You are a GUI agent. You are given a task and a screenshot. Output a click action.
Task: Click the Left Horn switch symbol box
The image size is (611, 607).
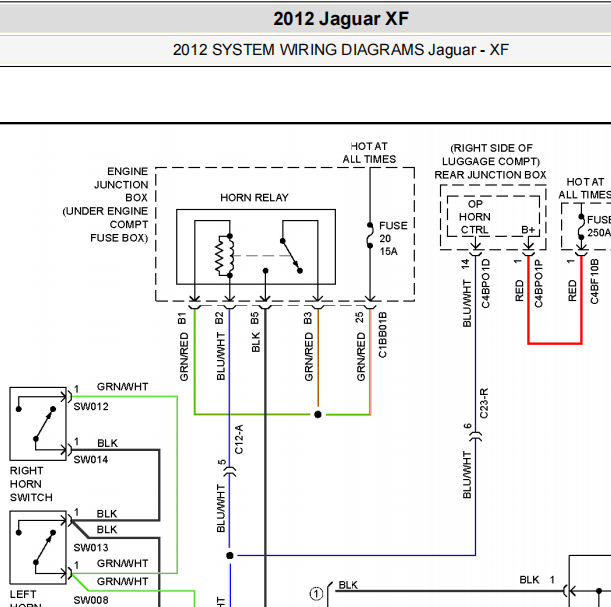(38, 547)
